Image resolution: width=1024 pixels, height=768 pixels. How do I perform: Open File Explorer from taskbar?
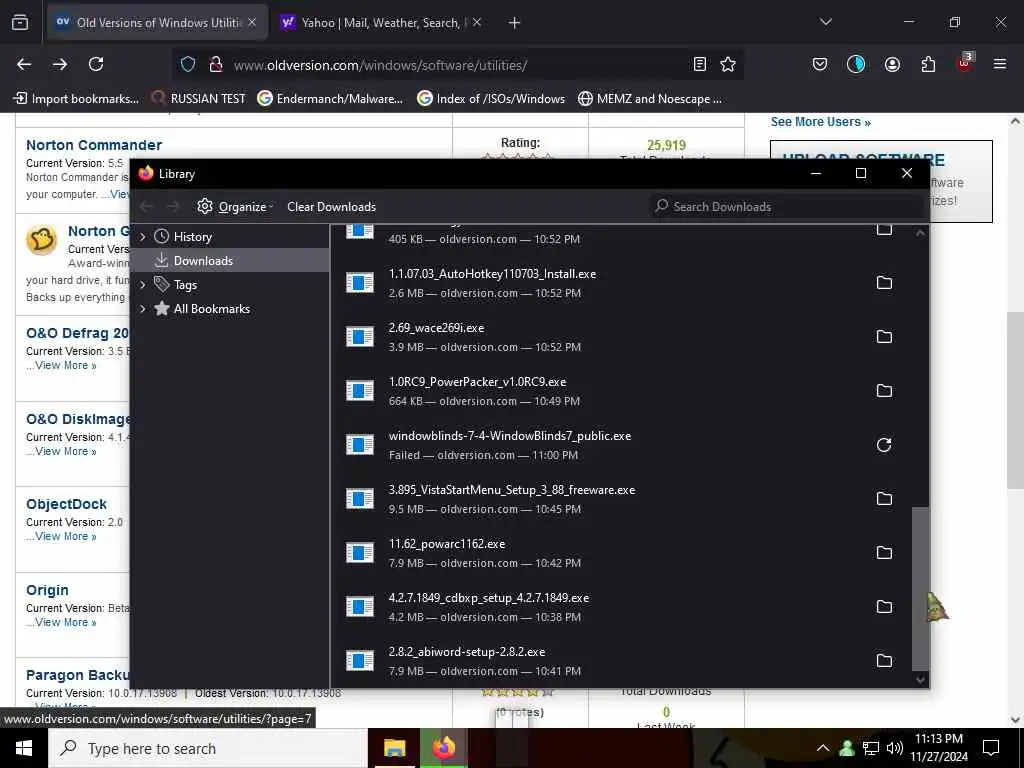pos(394,748)
